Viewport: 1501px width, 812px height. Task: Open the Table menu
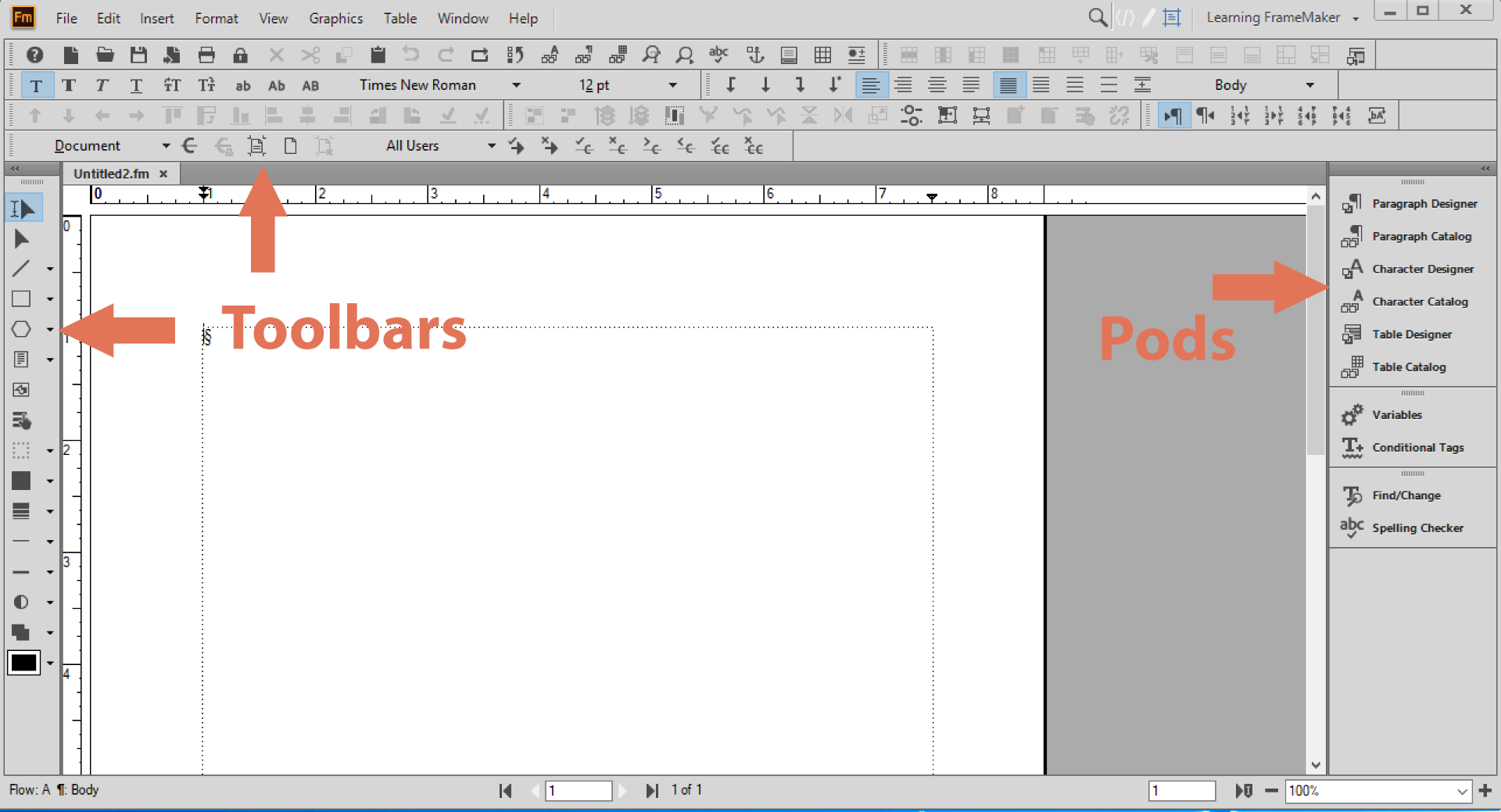(x=400, y=18)
